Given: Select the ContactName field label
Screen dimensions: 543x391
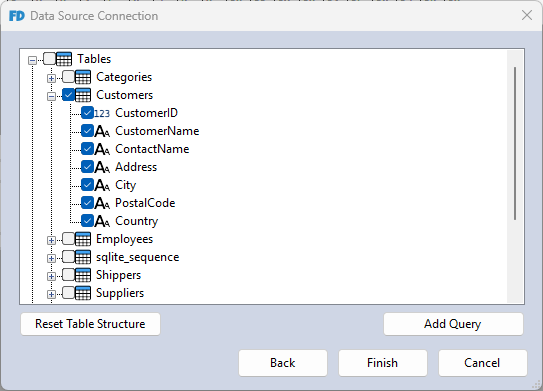Looking at the screenshot, I should (152, 149).
